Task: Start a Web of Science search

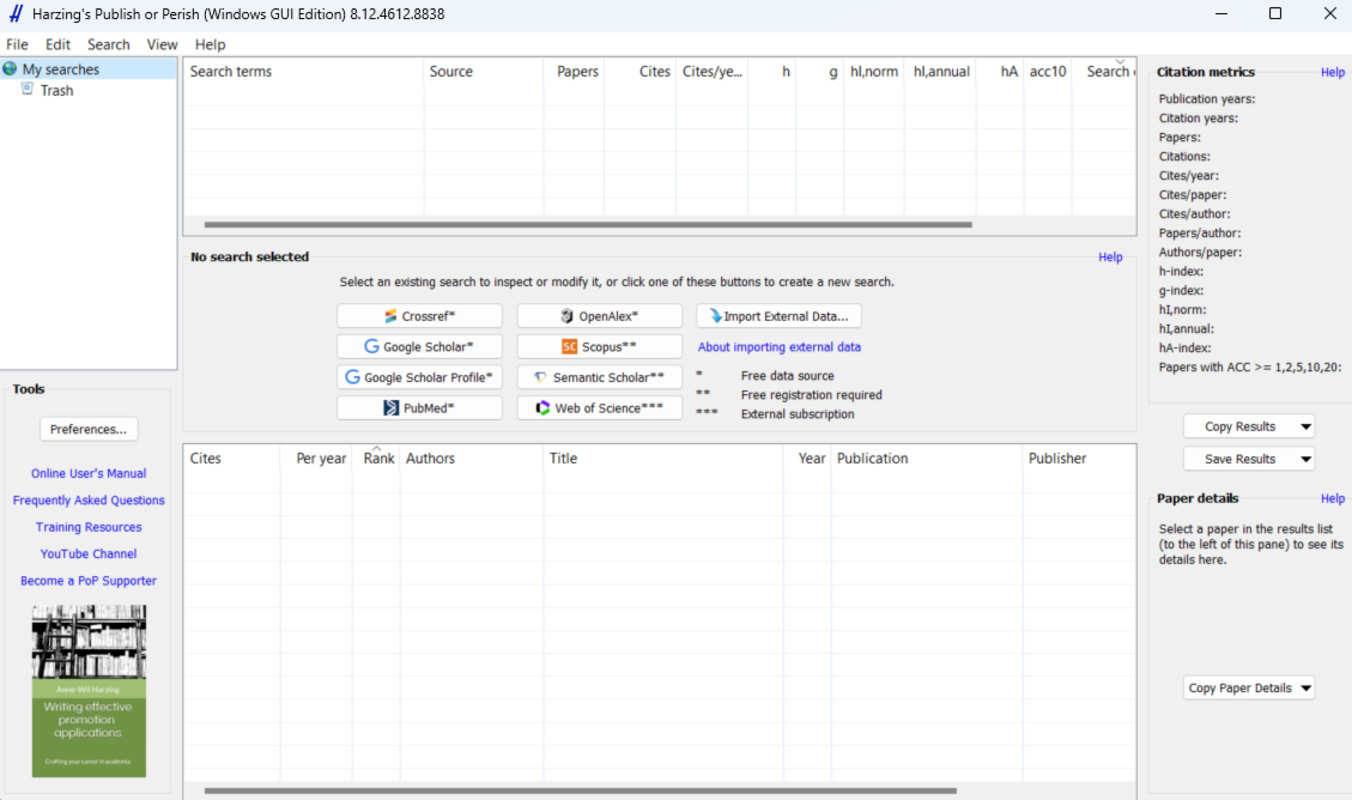Action: click(599, 408)
